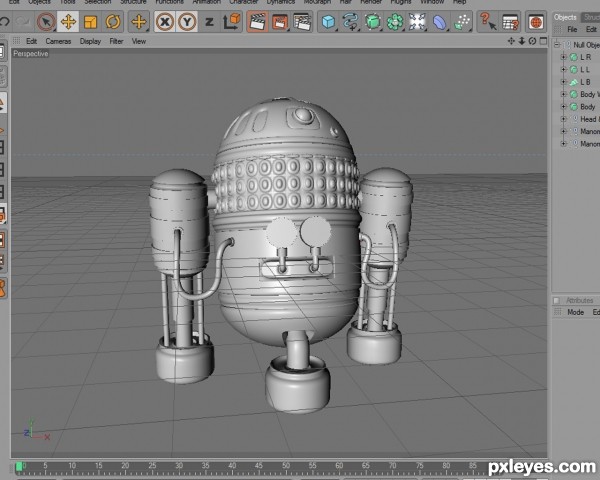The height and width of the screenshot is (480, 600).
Task: Switch to the Structure tab
Action: [590, 17]
